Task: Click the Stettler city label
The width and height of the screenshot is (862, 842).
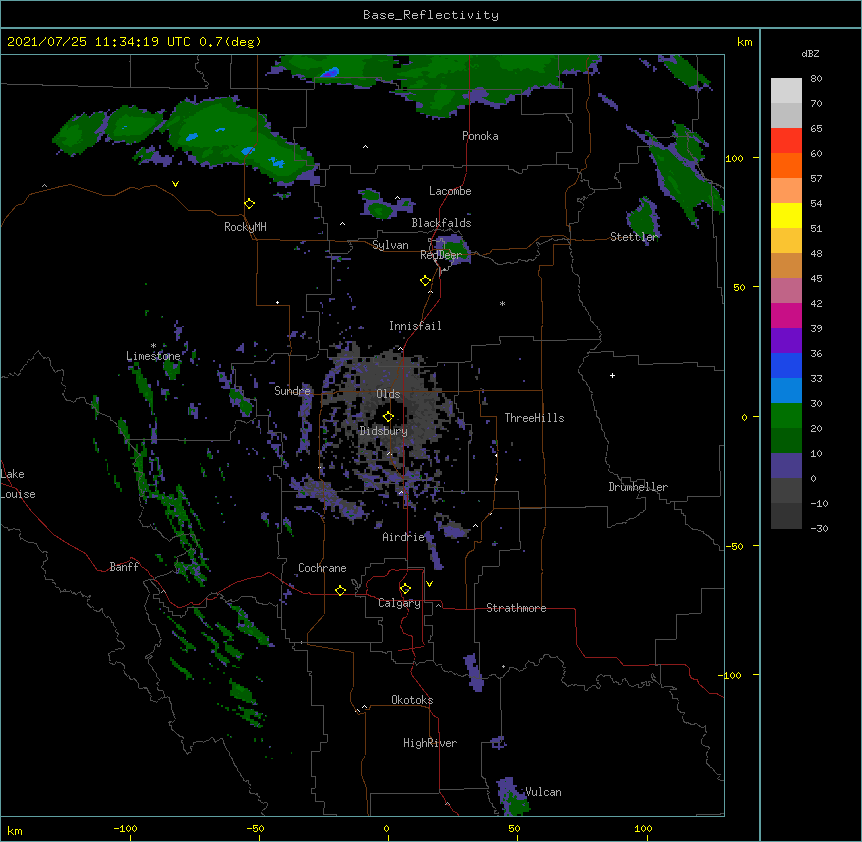Action: pyautogui.click(x=634, y=237)
